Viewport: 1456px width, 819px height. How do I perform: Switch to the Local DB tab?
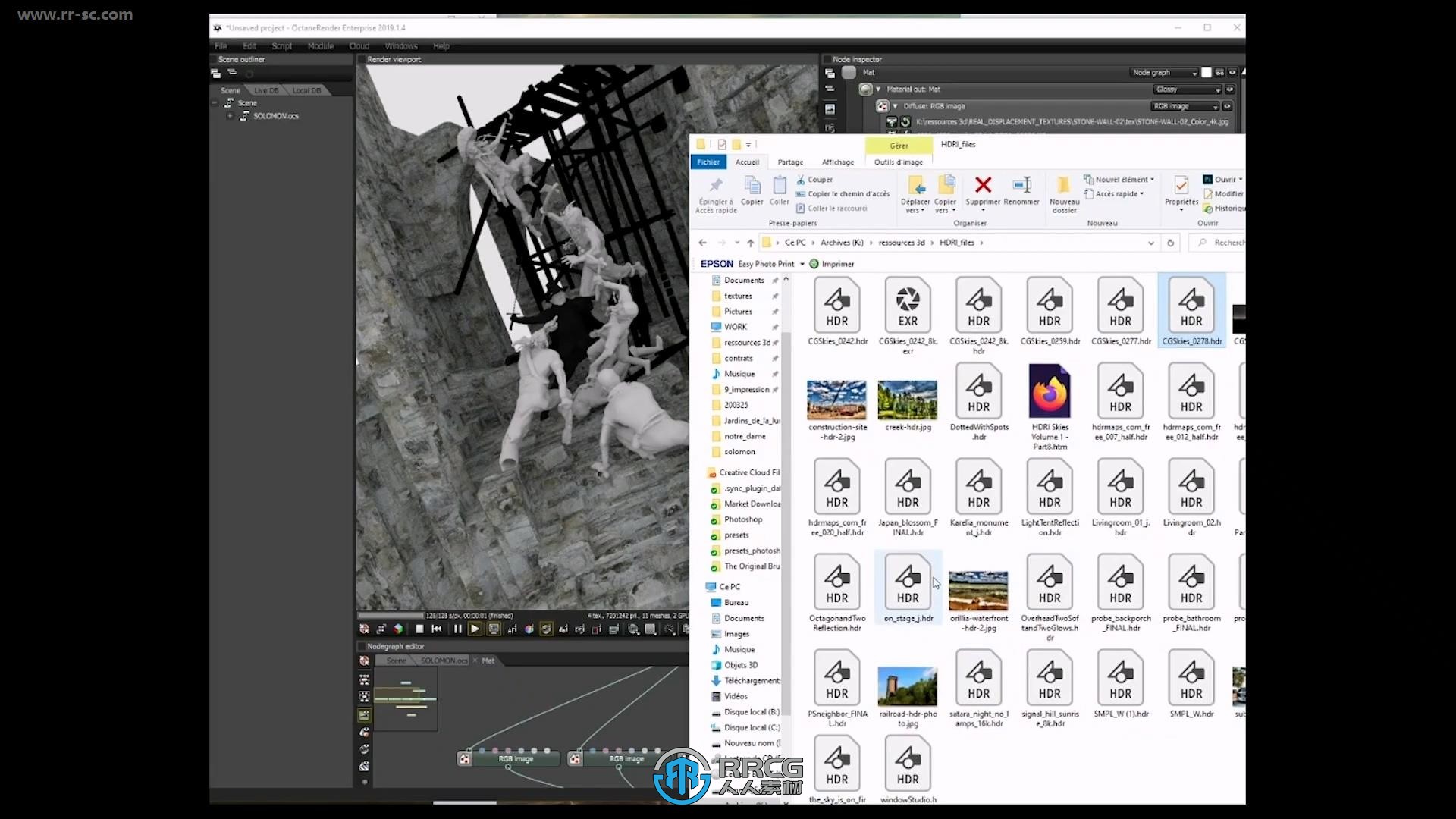306,90
